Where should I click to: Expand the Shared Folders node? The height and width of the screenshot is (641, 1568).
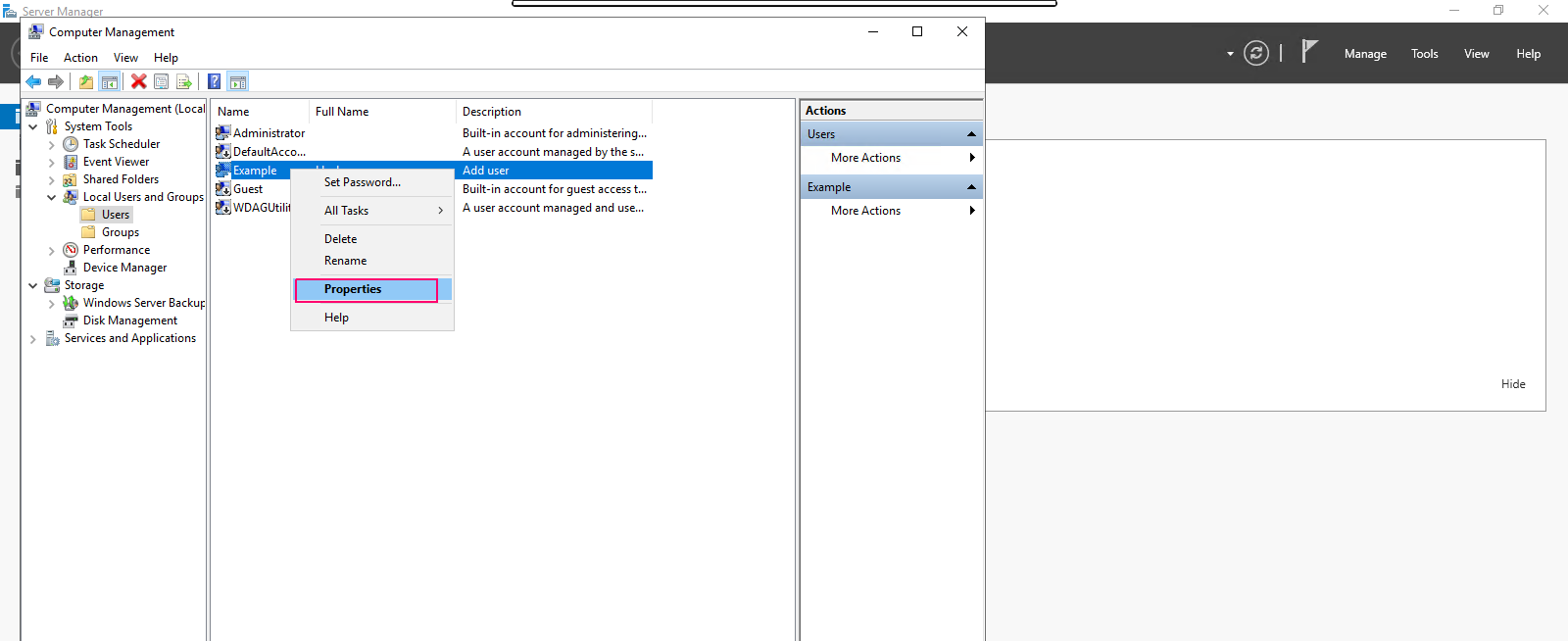point(52,179)
